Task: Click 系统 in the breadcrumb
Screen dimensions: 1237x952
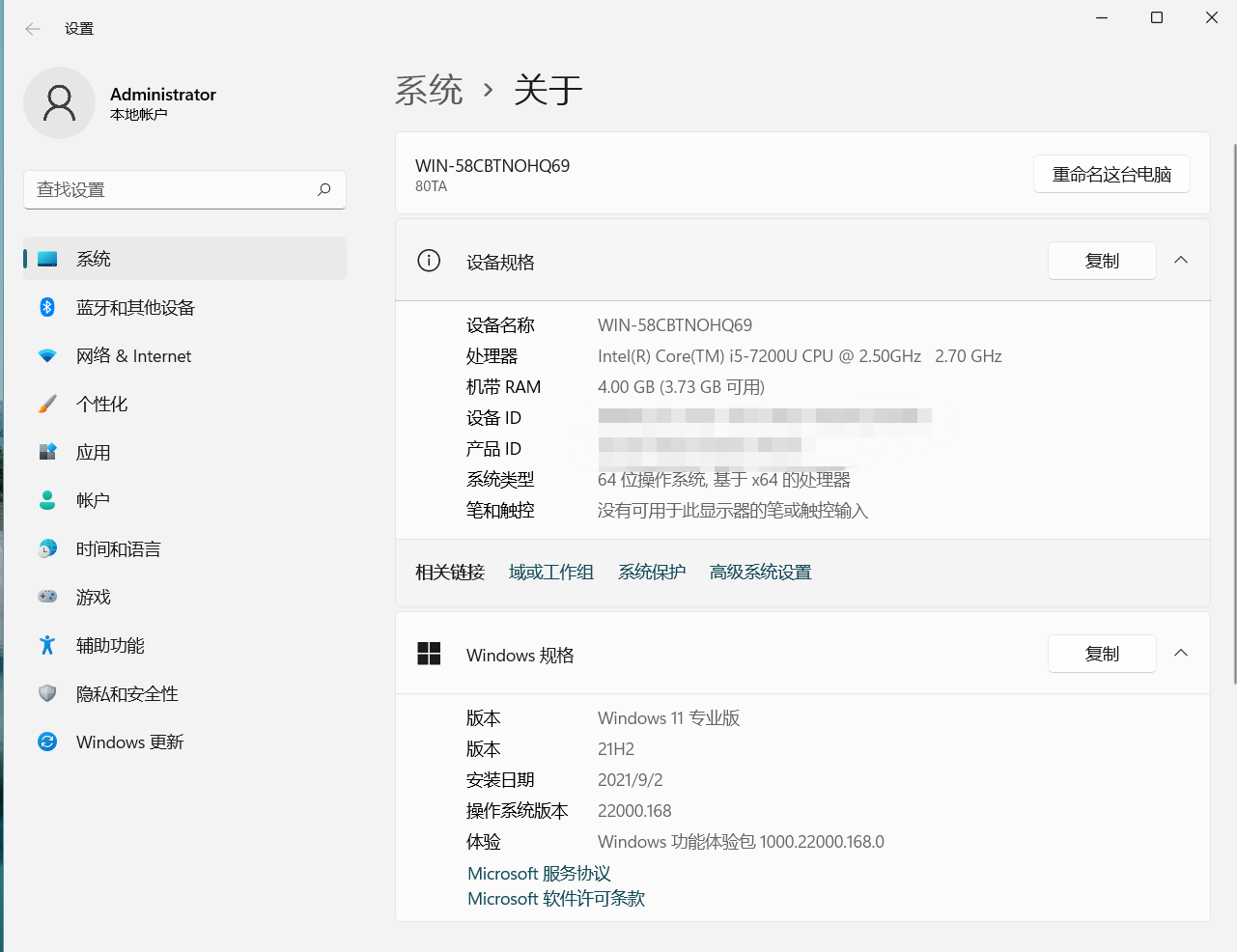Action: click(429, 90)
